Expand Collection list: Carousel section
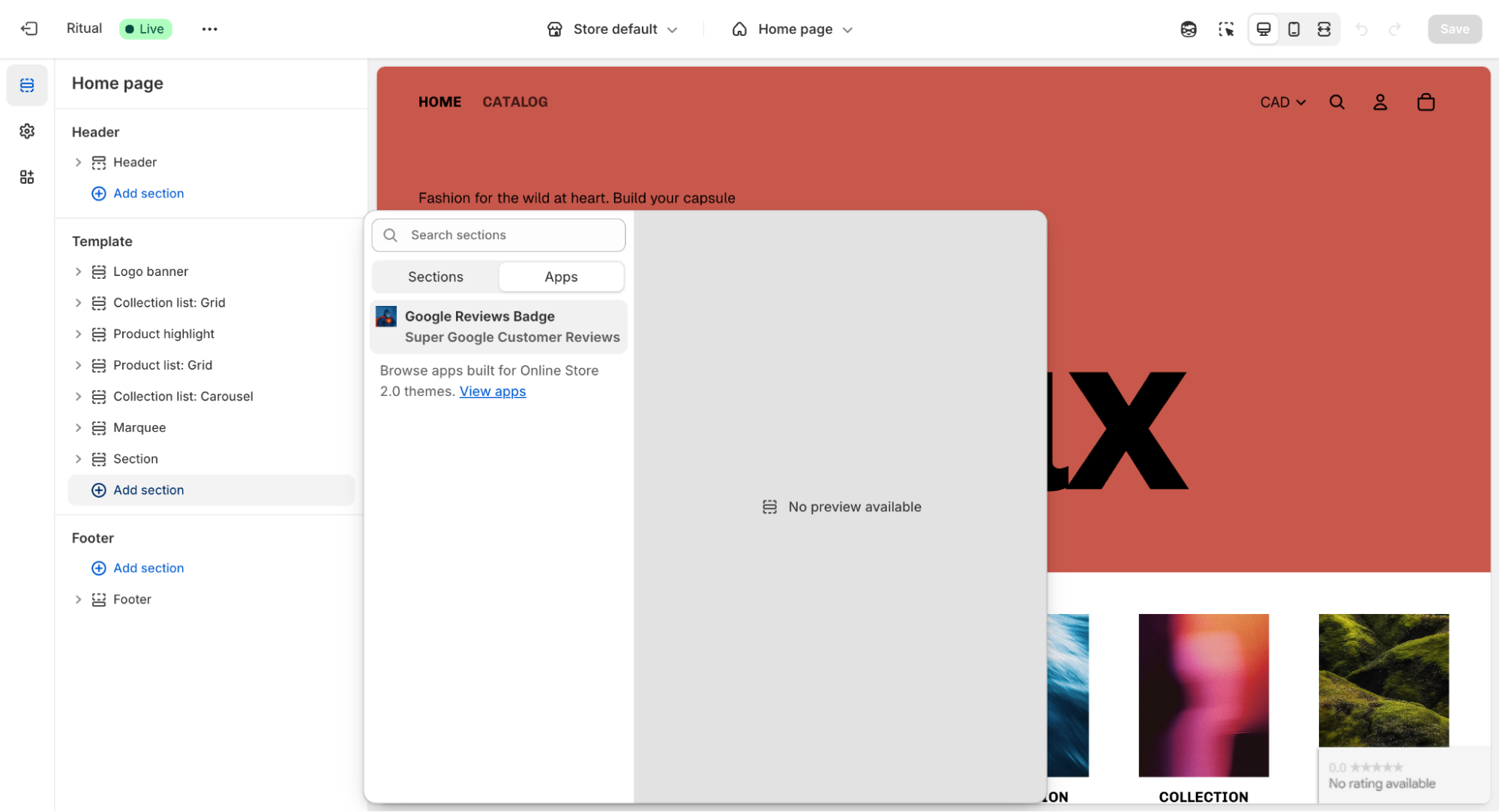The width and height of the screenshot is (1499, 812). [78, 397]
